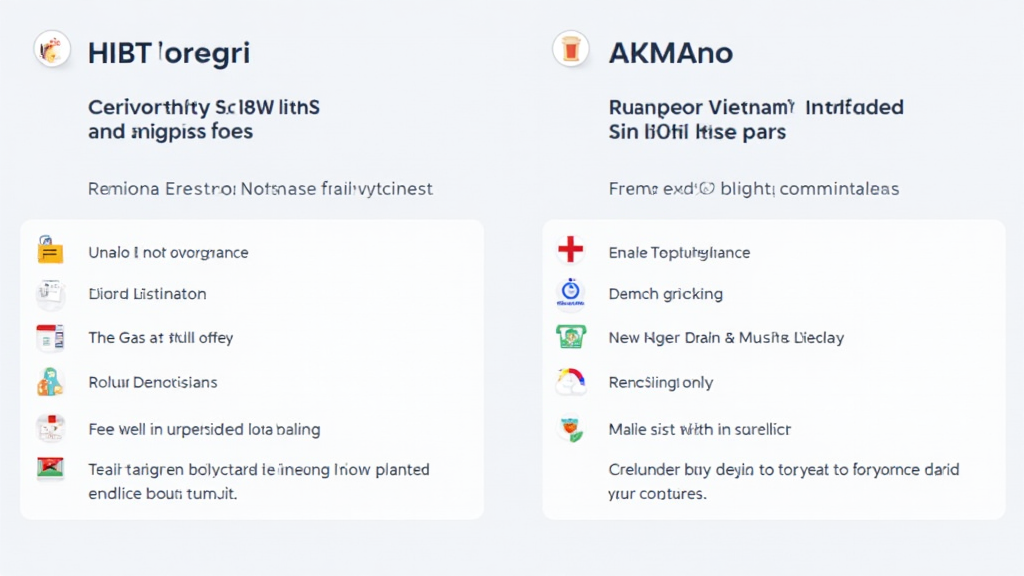Click the rainbow cloud icon beside Rencślingı only
The width and height of the screenshot is (1024, 576).
tap(570, 382)
